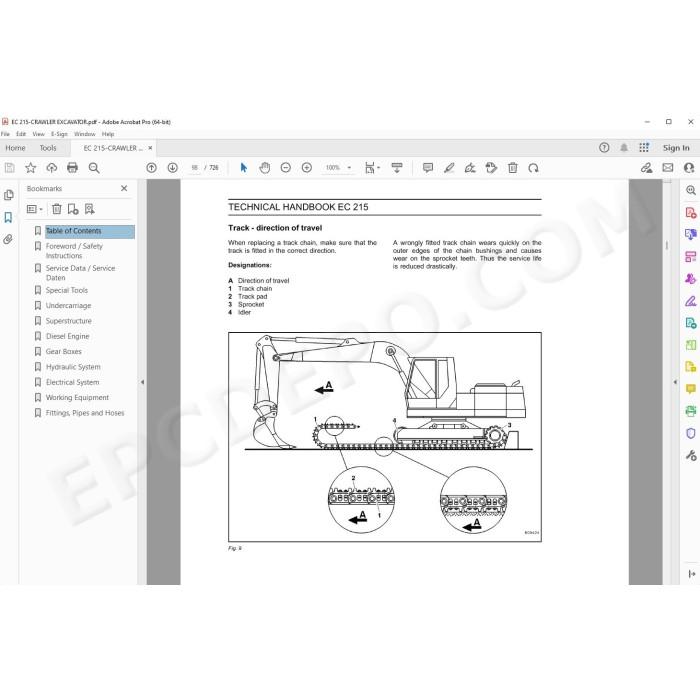Open the page thumbnails panel
Viewport: 700px width, 700px height.
pos(8,195)
